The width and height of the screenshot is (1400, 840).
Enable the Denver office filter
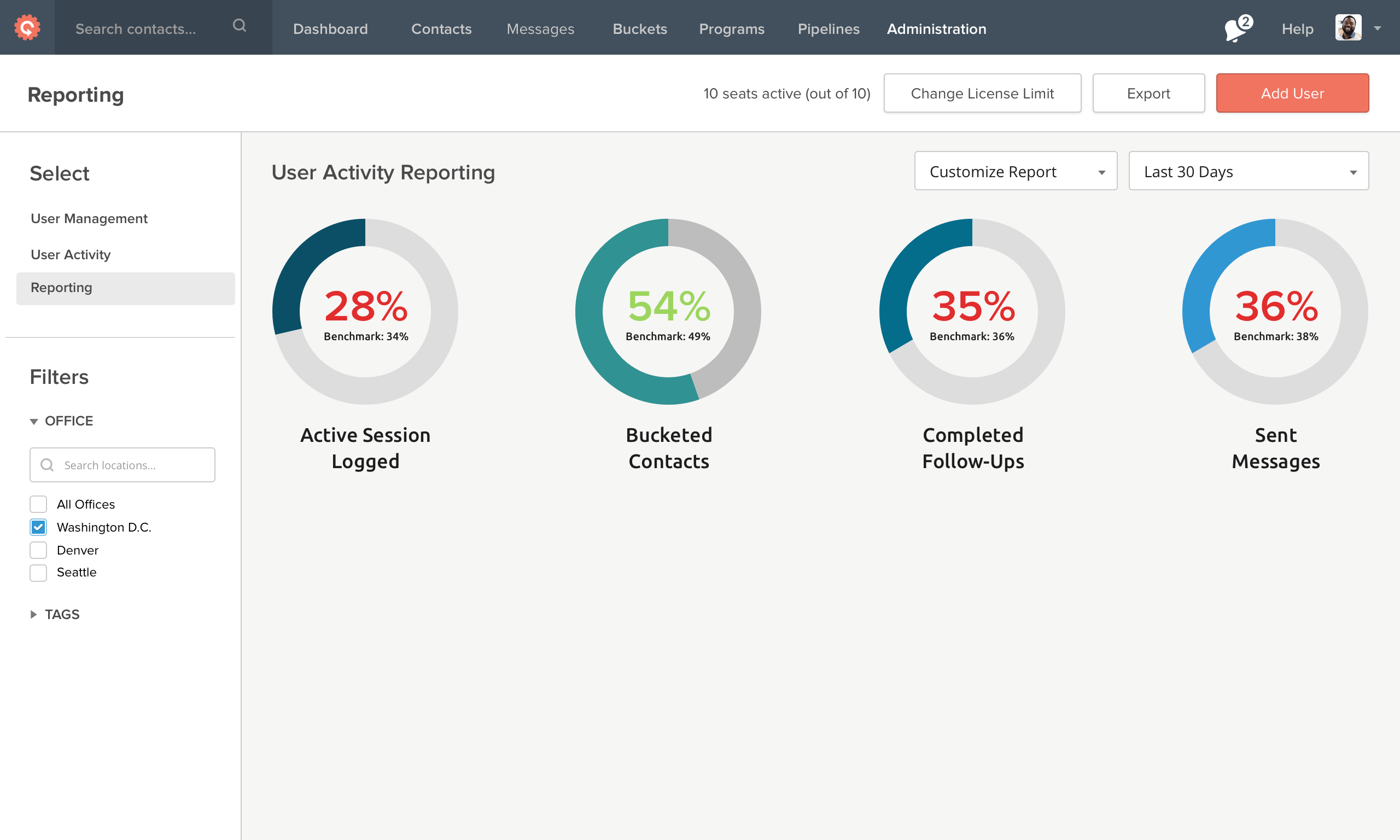click(x=38, y=550)
